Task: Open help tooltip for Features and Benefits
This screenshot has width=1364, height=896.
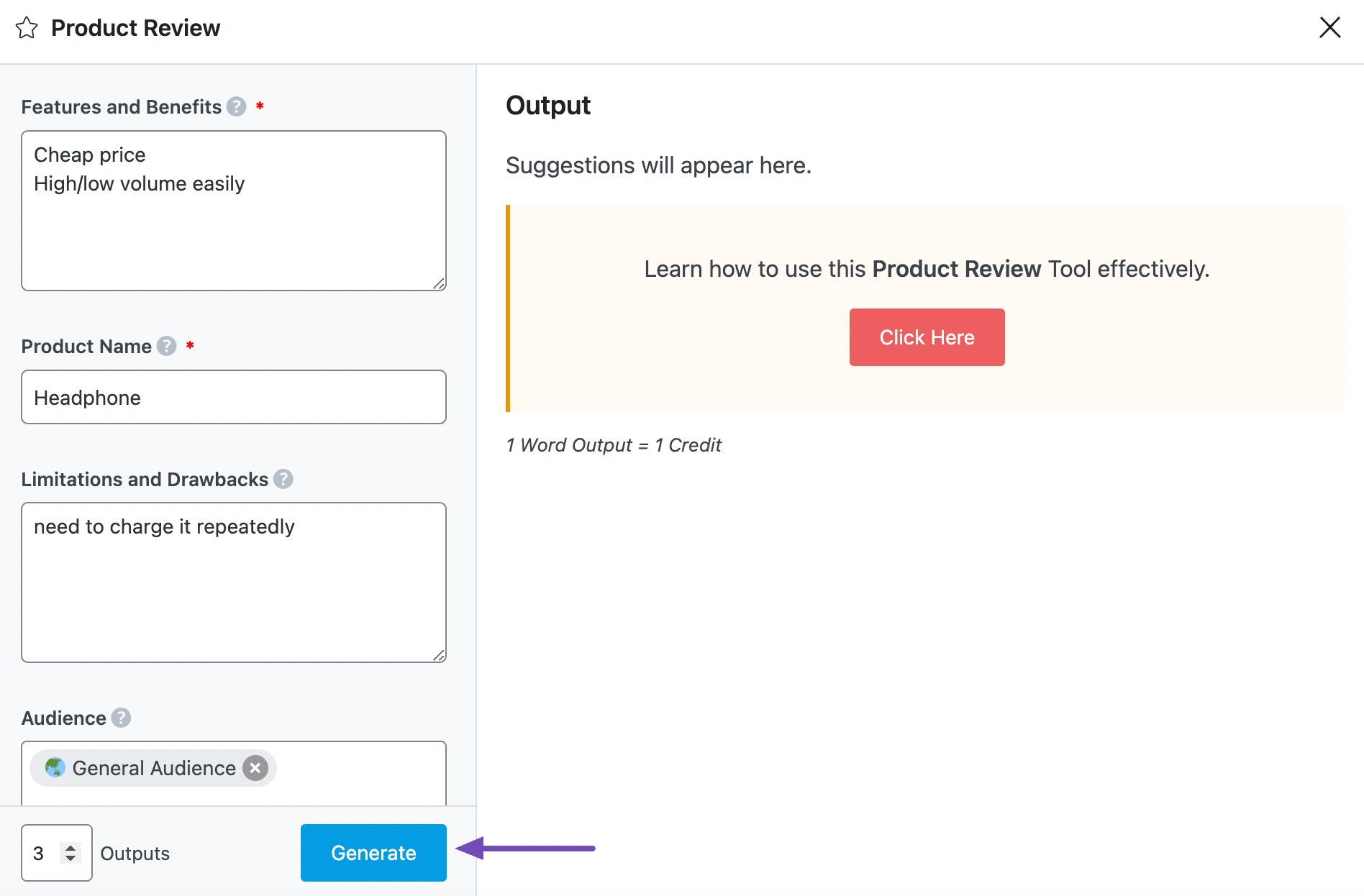Action: point(235,106)
